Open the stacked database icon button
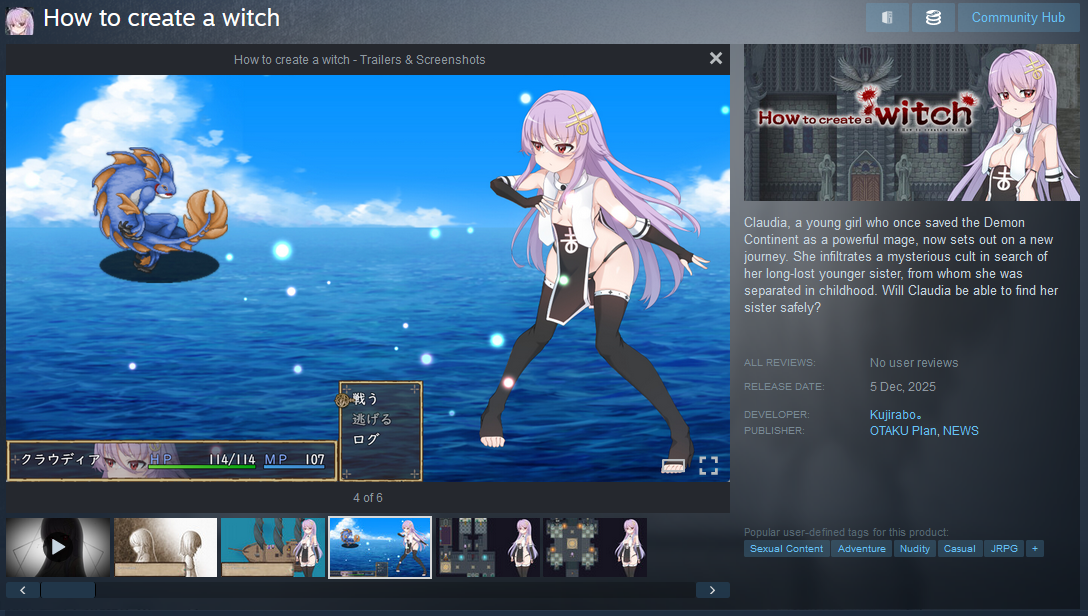This screenshot has width=1088, height=616. point(933,17)
